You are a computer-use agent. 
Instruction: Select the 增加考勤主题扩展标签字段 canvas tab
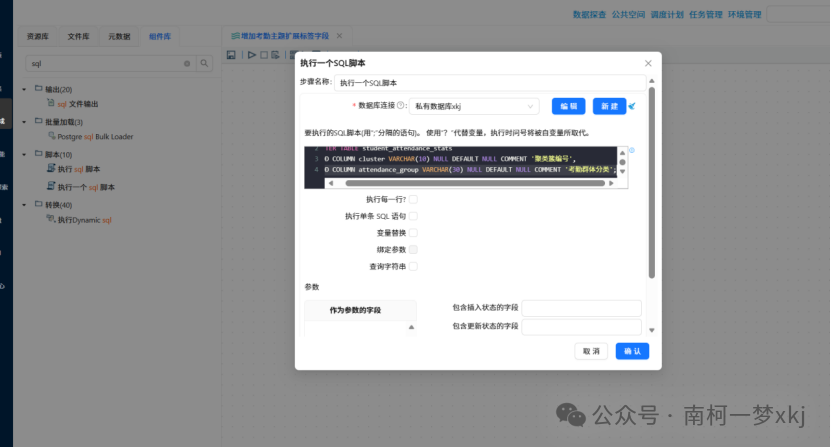coord(285,36)
